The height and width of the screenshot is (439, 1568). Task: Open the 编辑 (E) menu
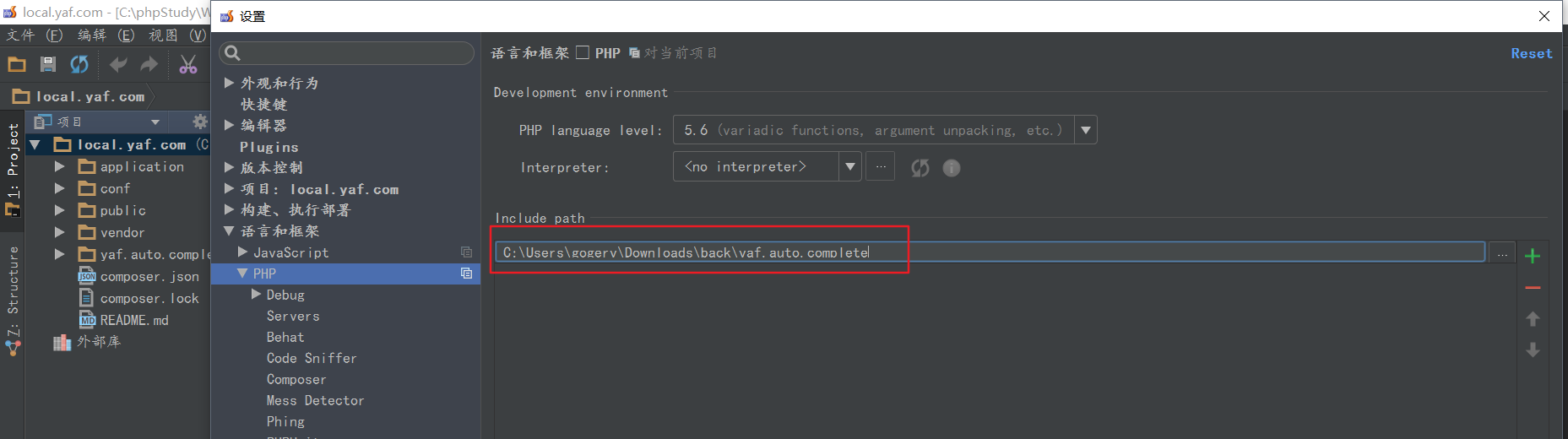[106, 35]
